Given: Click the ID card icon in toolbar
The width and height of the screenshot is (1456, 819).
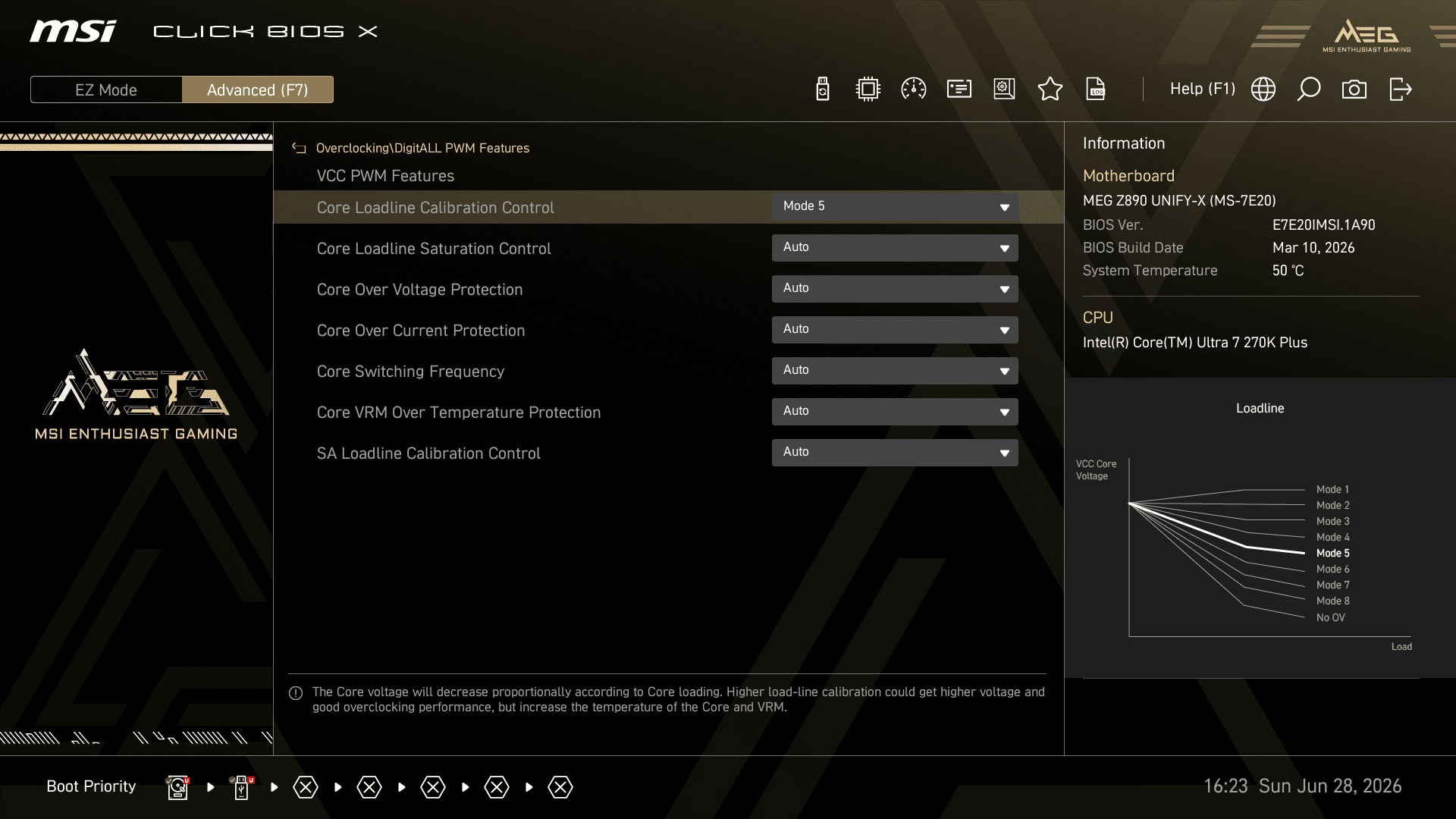Looking at the screenshot, I should click(x=959, y=89).
